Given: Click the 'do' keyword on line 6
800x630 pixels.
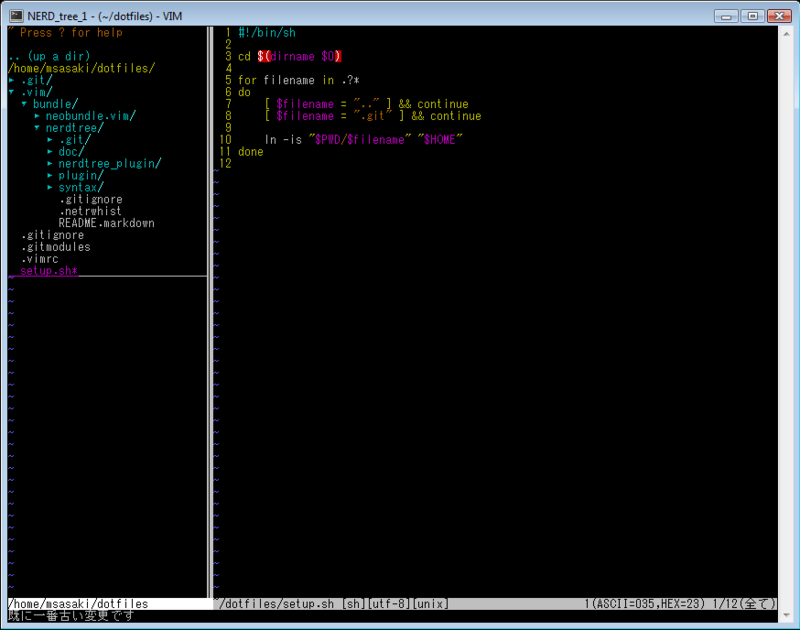Looking at the screenshot, I should coord(244,92).
